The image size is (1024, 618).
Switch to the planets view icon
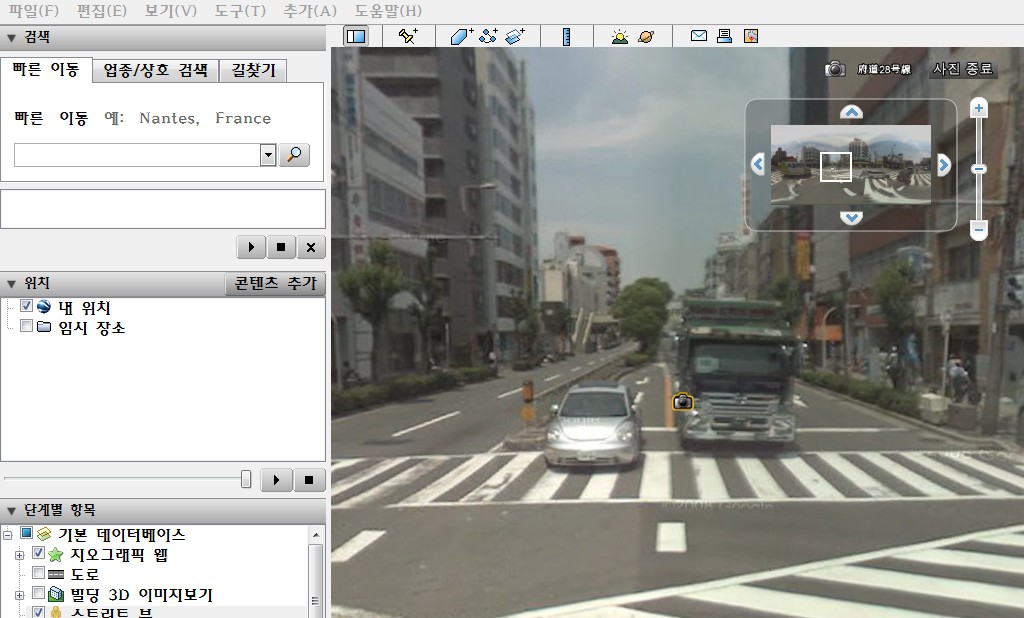coord(647,36)
